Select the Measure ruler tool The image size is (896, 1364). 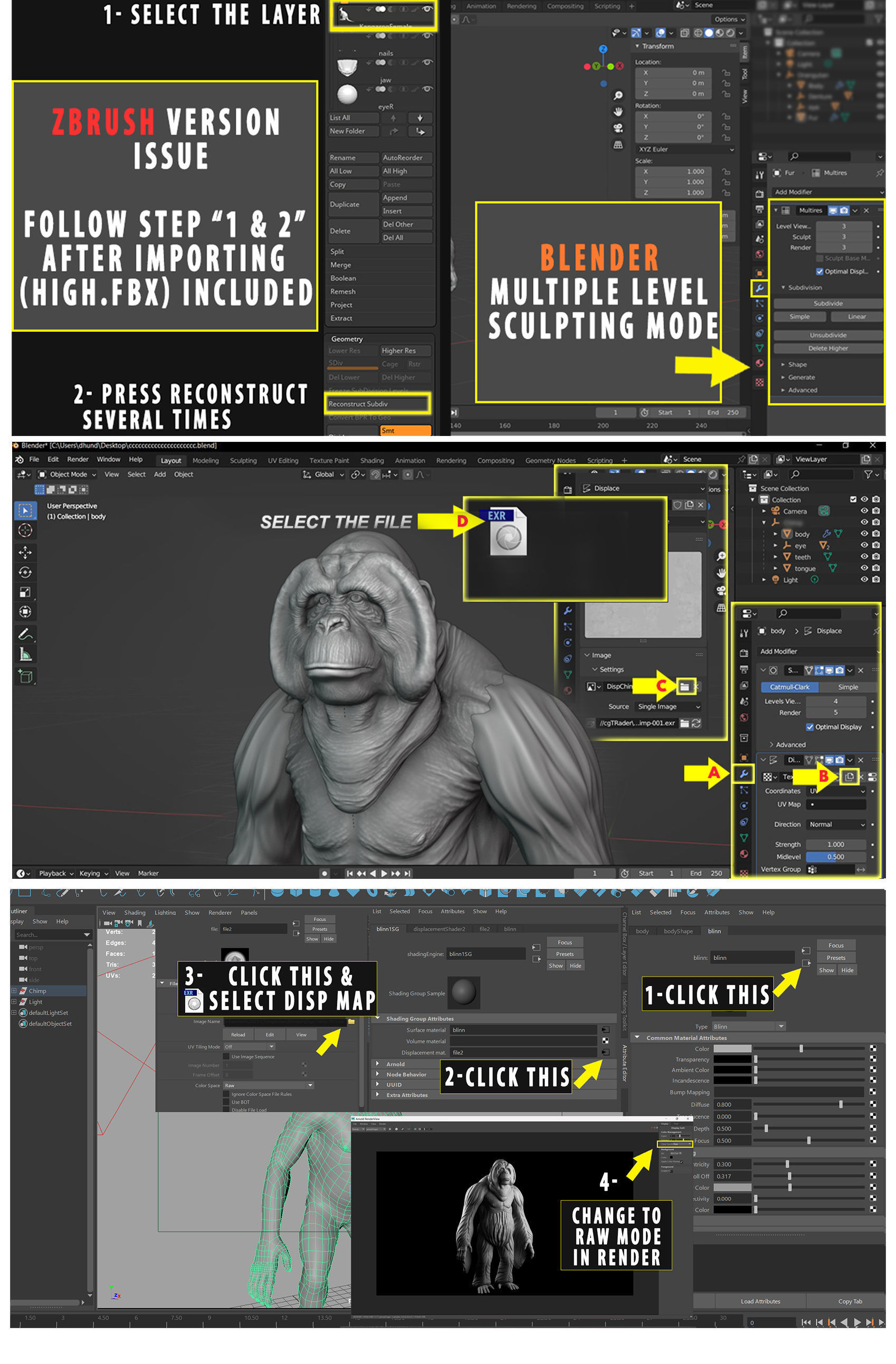pos(25,654)
